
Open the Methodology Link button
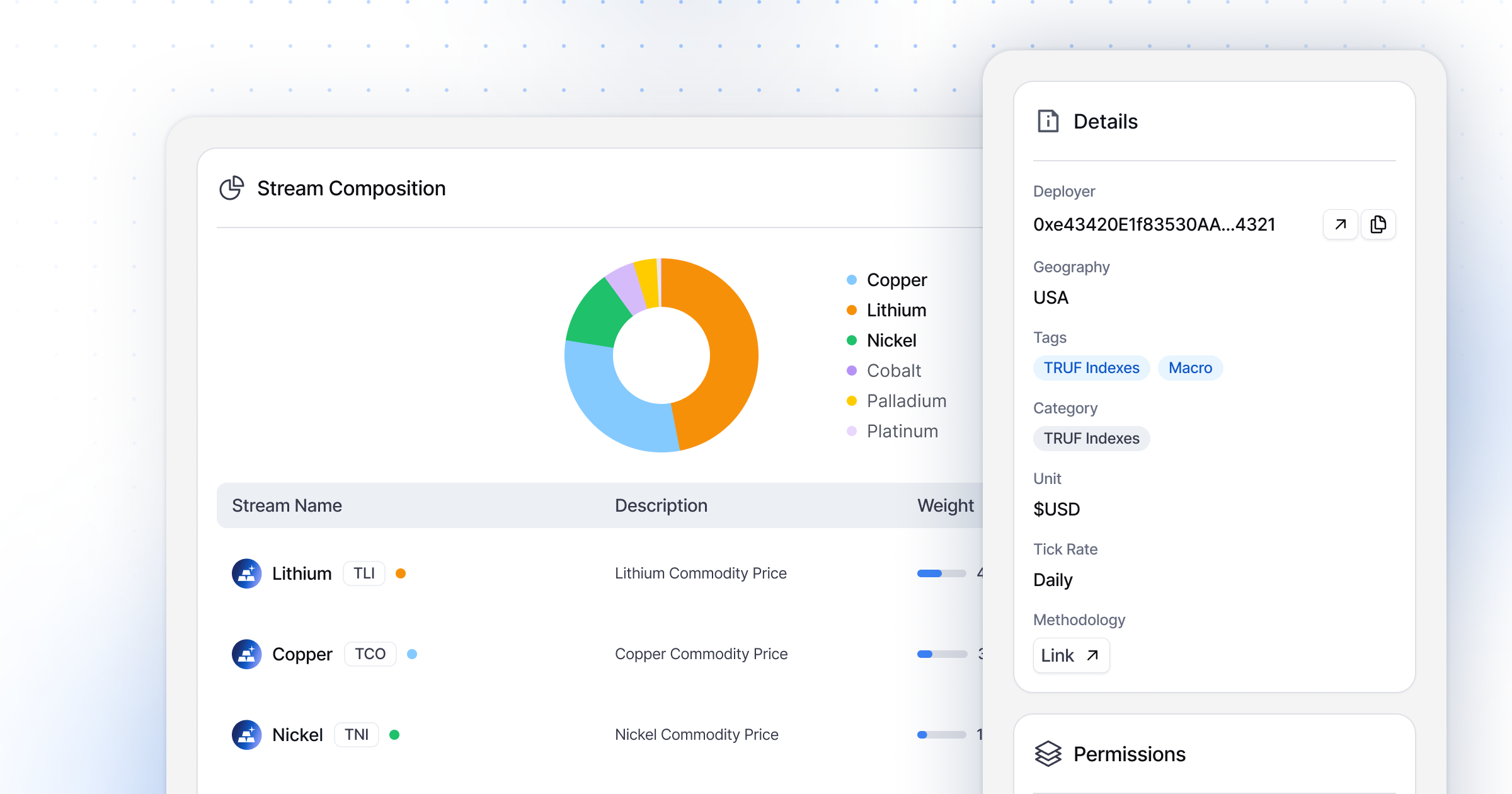pyautogui.click(x=1071, y=655)
